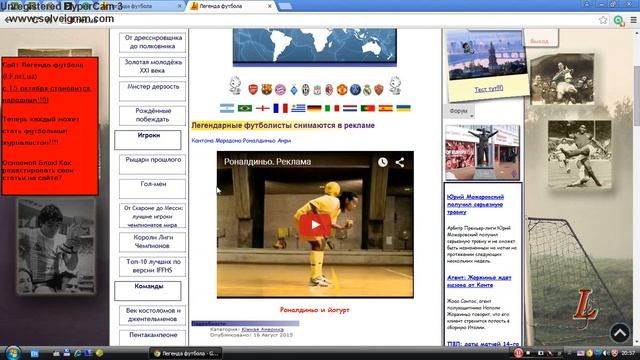Click the player tags link Кантона Марадона Роналдиньо Анри

[241, 141]
